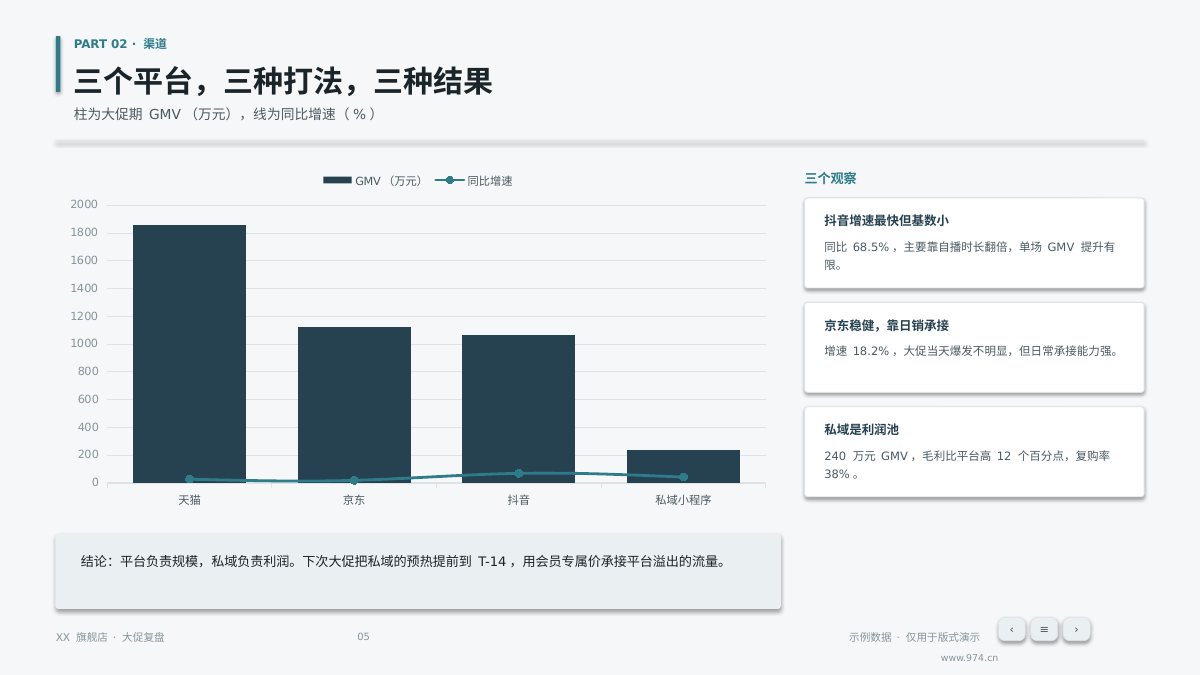1200x675 pixels.
Task: Click the slide title 三个平台,三种打法,三种结果
Action: click(x=283, y=81)
